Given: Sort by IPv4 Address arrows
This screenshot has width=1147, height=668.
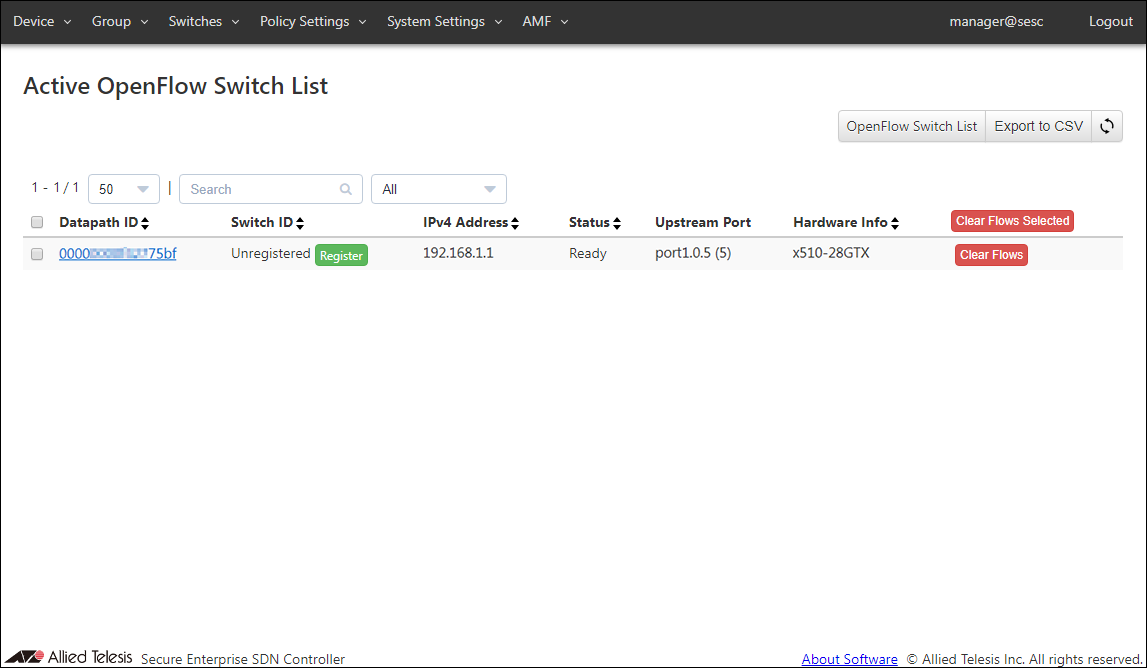Looking at the screenshot, I should pos(515,223).
